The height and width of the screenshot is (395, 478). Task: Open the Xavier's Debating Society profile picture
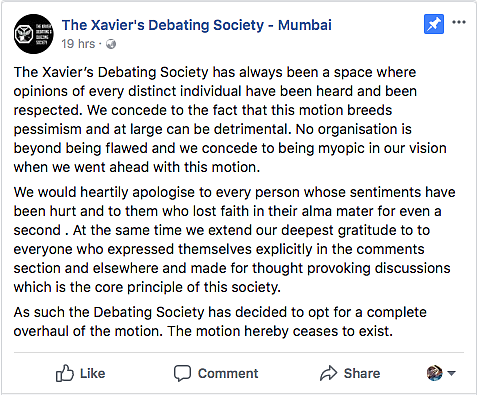(33, 34)
